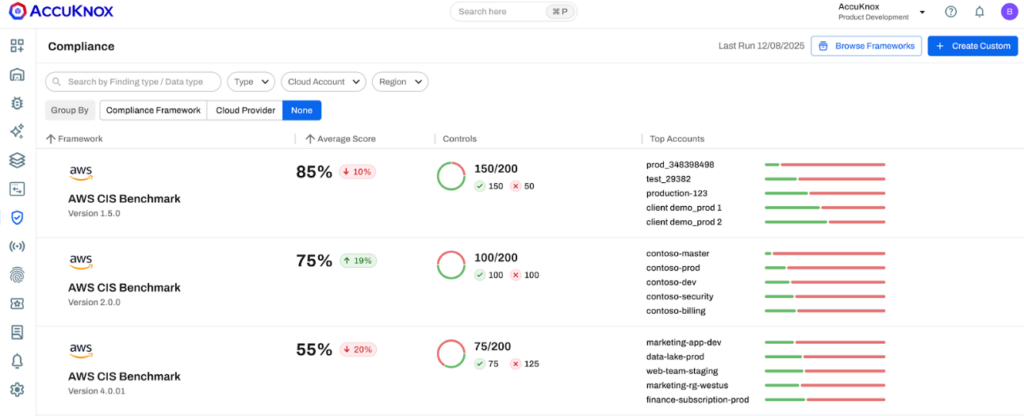Open the settings gear in sidebar
This screenshot has width=1024, height=416.
pos(17,389)
